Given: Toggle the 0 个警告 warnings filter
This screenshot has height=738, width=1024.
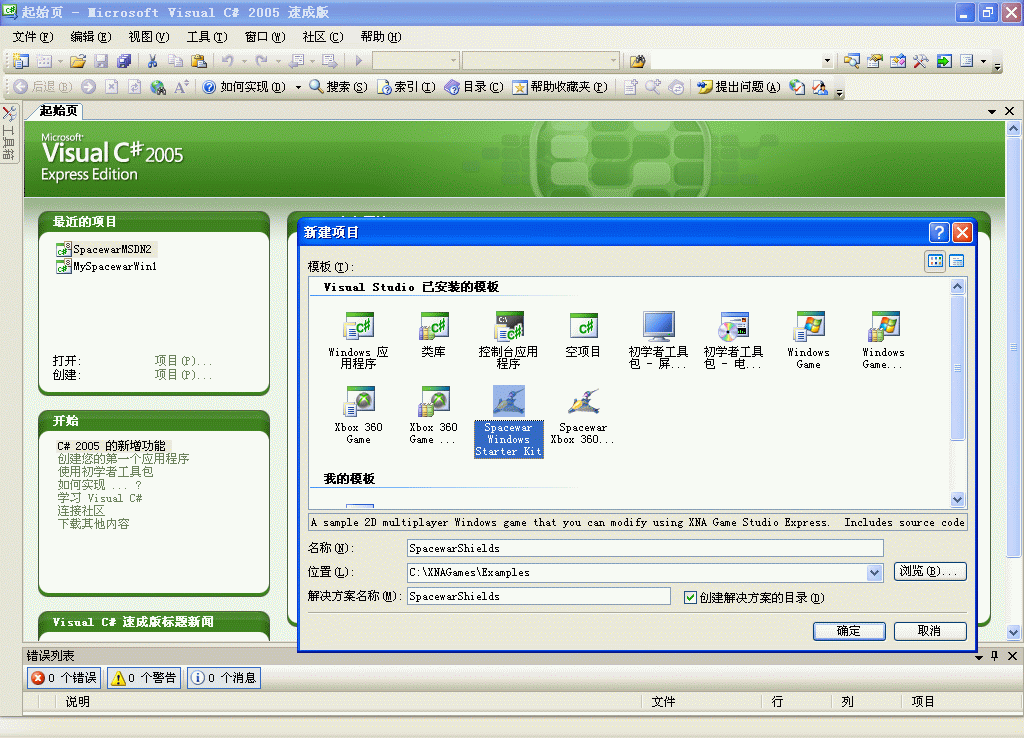Looking at the screenshot, I should (144, 678).
